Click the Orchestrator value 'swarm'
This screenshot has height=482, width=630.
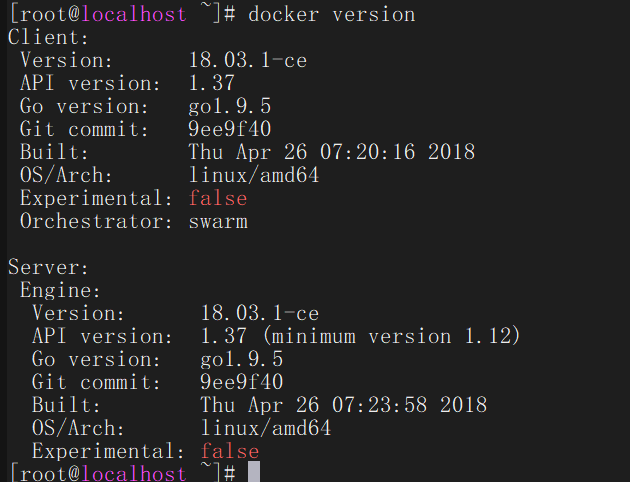point(218,222)
